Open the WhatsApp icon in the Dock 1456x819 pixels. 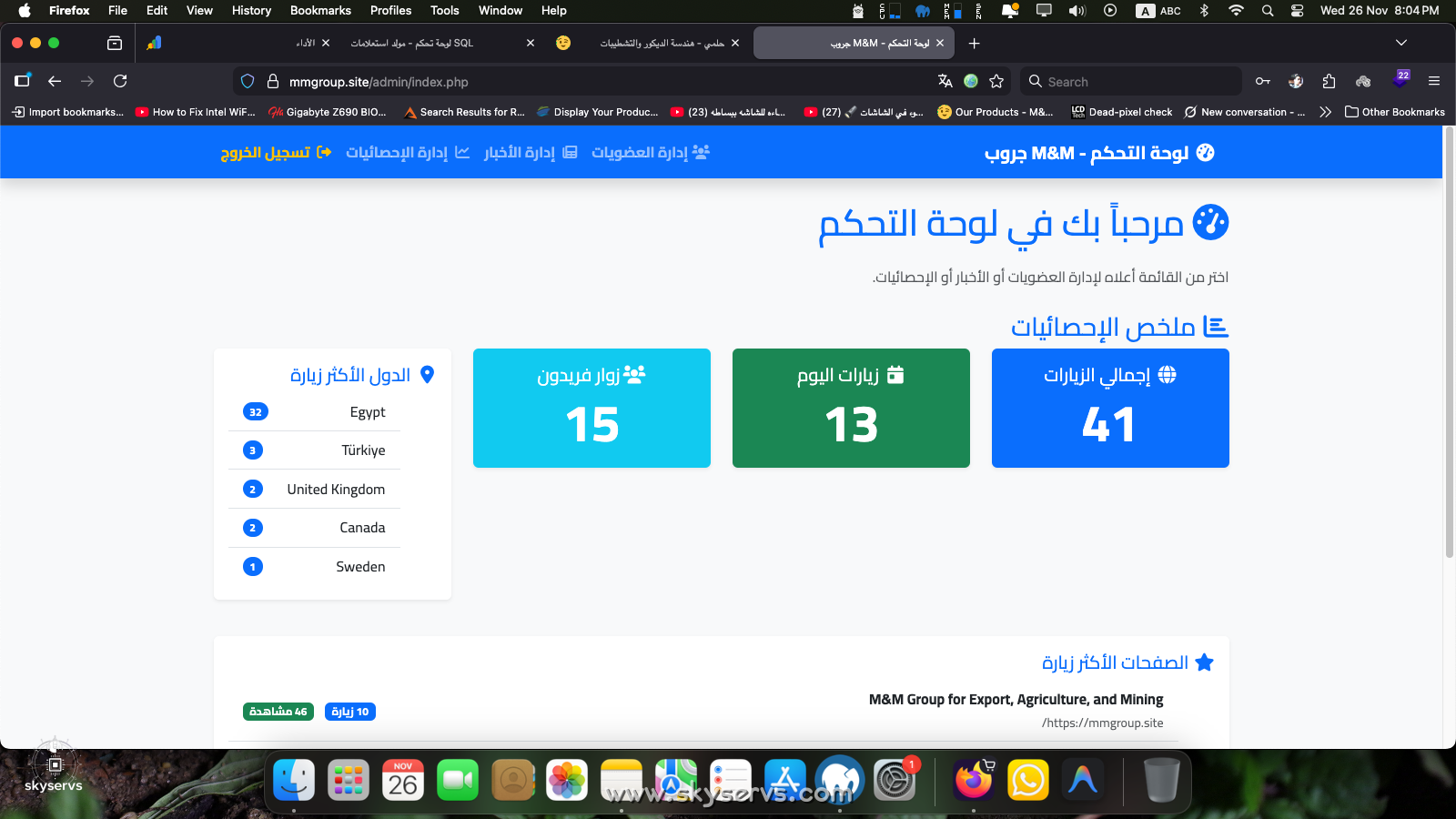[x=1027, y=780]
